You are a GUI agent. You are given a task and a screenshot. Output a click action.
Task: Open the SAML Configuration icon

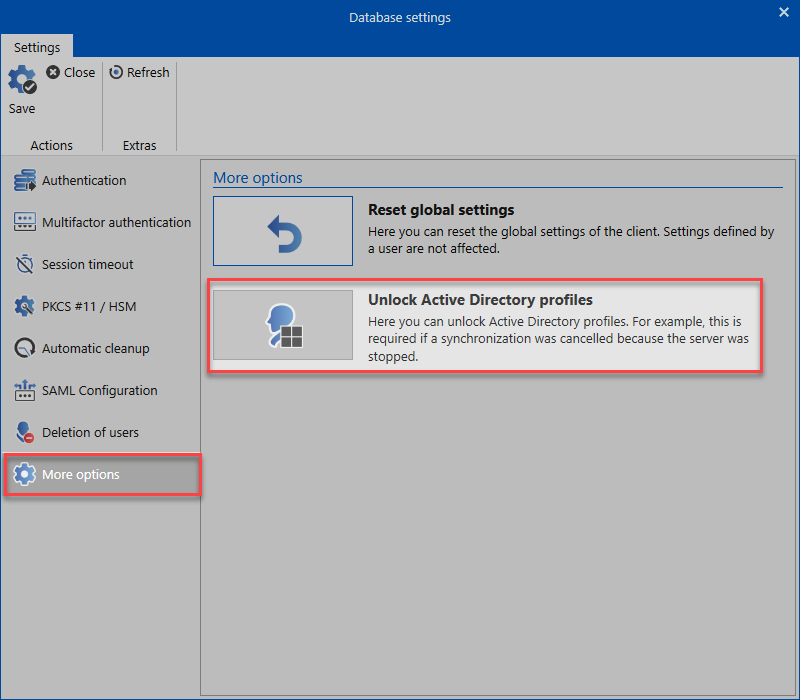point(24,390)
